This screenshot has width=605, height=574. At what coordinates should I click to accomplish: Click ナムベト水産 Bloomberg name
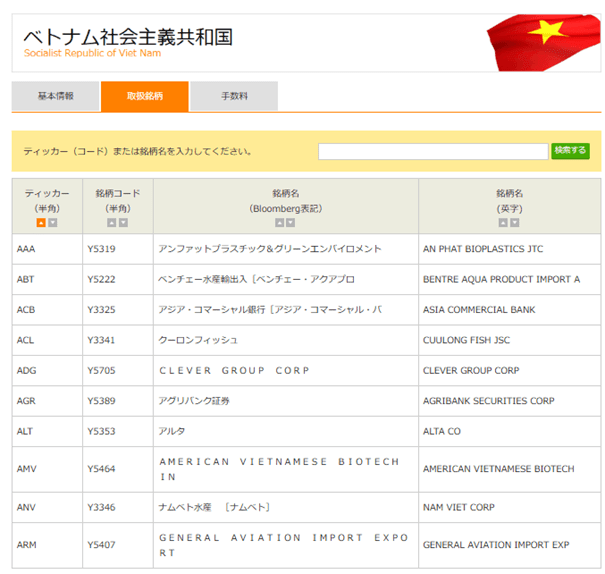(214, 507)
